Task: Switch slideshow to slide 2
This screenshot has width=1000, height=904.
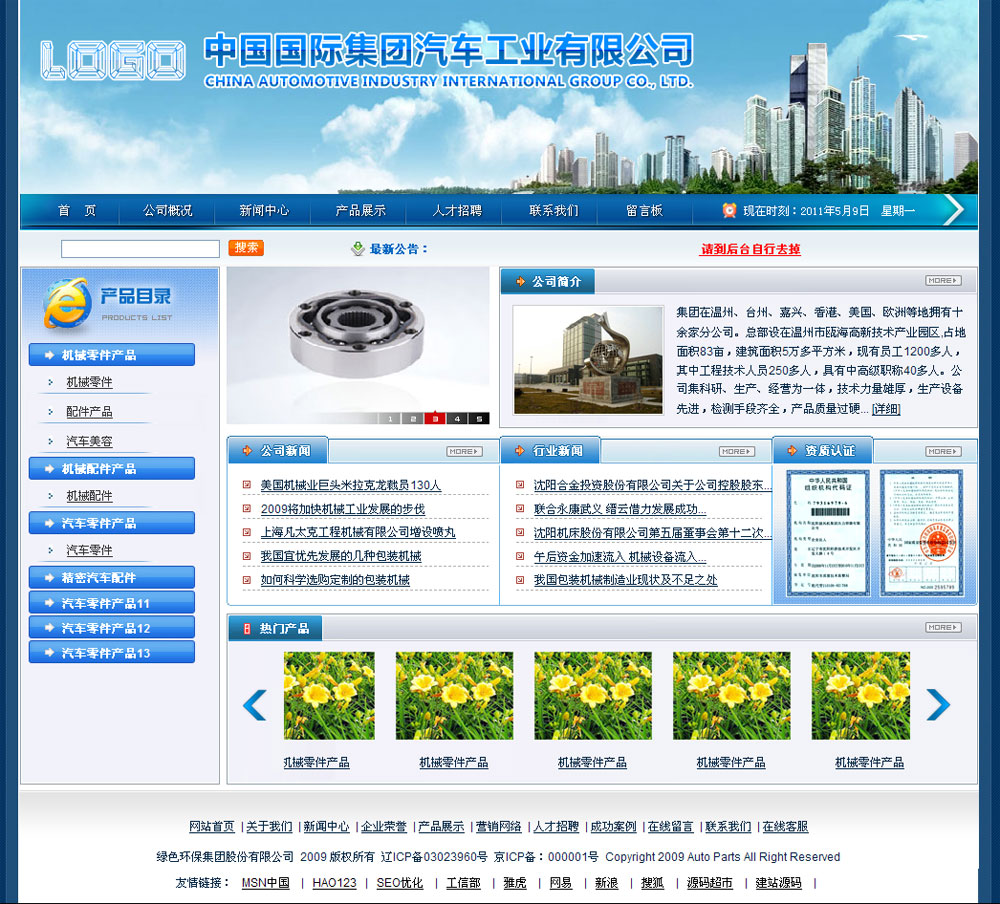Action: coord(413,419)
